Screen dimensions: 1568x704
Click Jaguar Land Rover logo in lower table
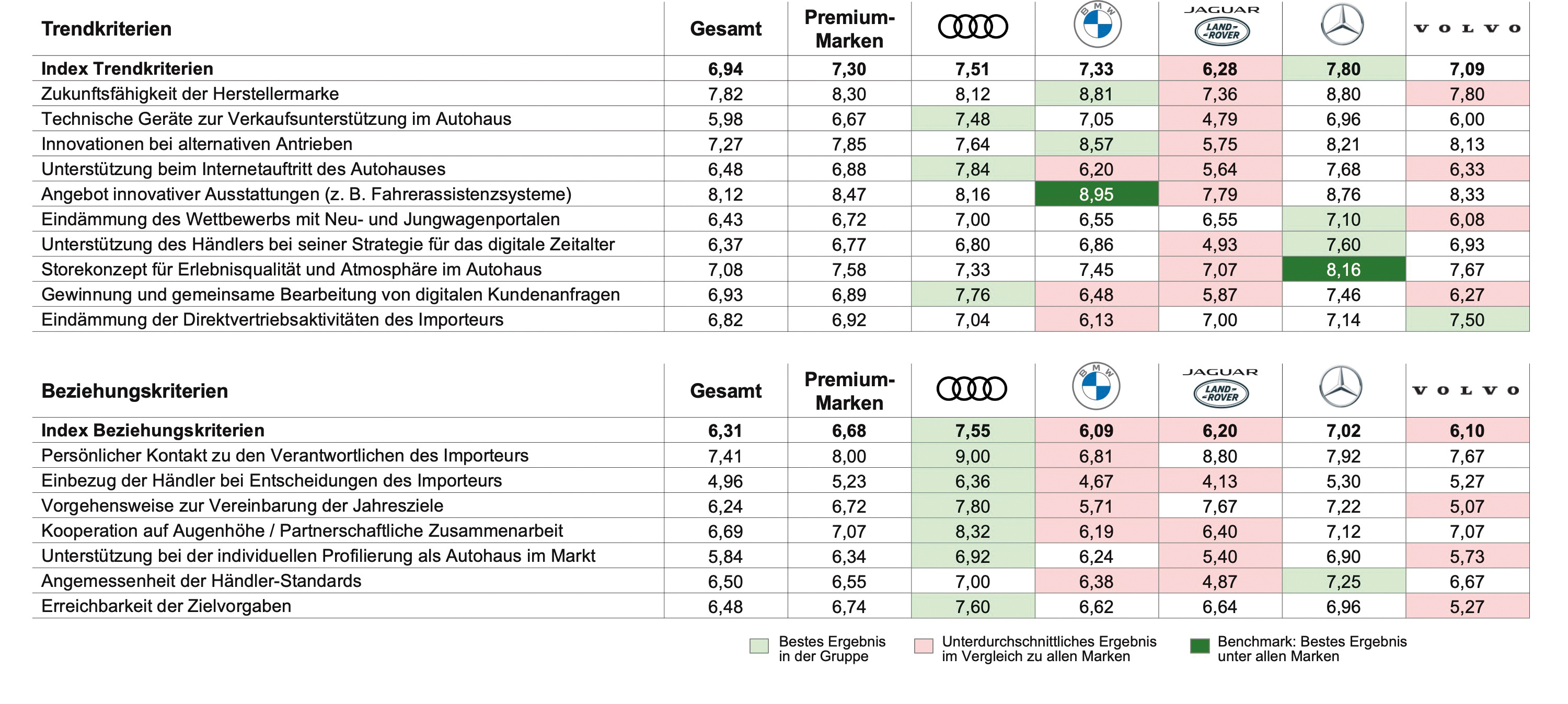pos(1220,388)
